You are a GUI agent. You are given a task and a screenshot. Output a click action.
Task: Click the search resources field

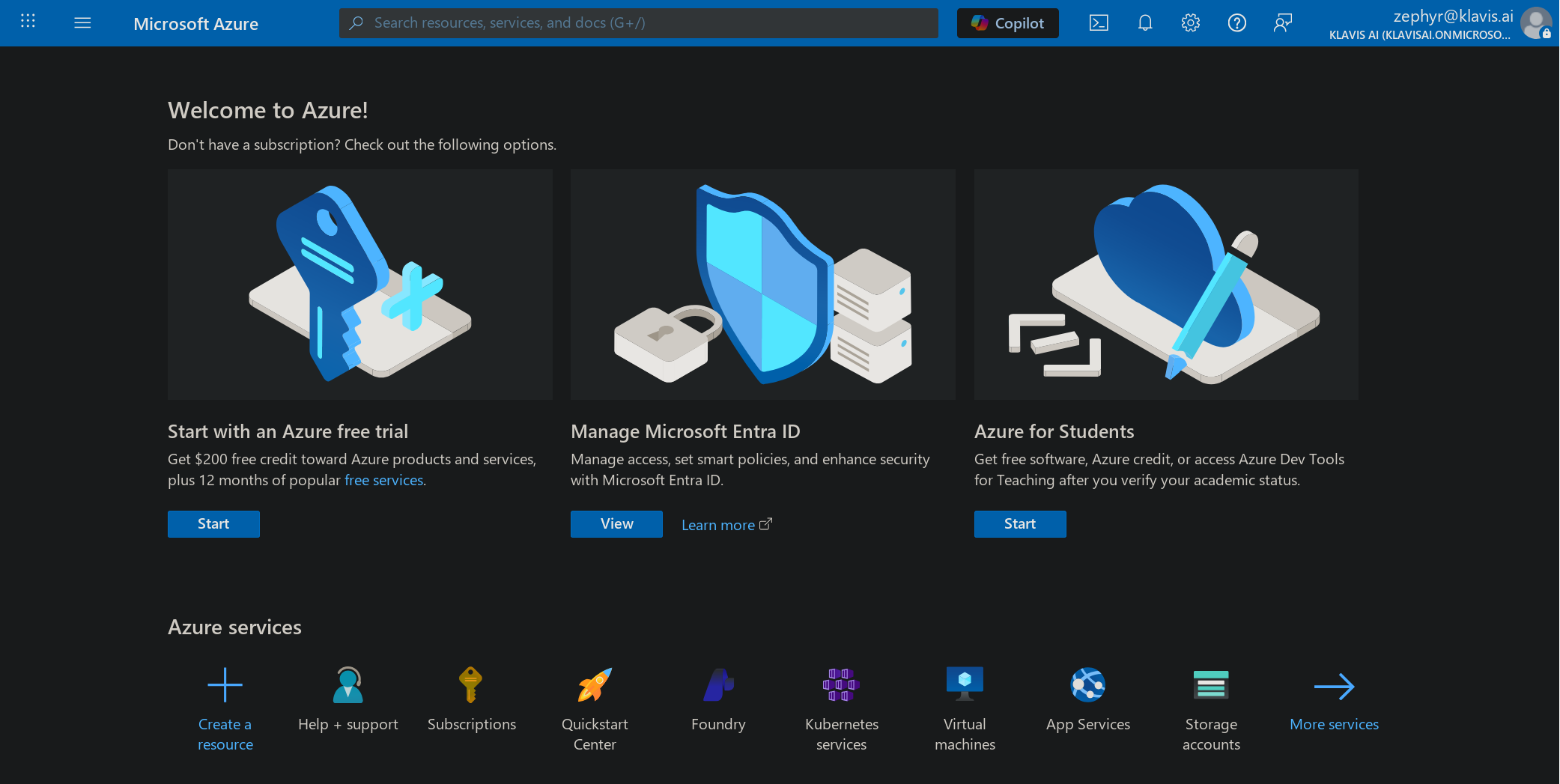point(638,22)
